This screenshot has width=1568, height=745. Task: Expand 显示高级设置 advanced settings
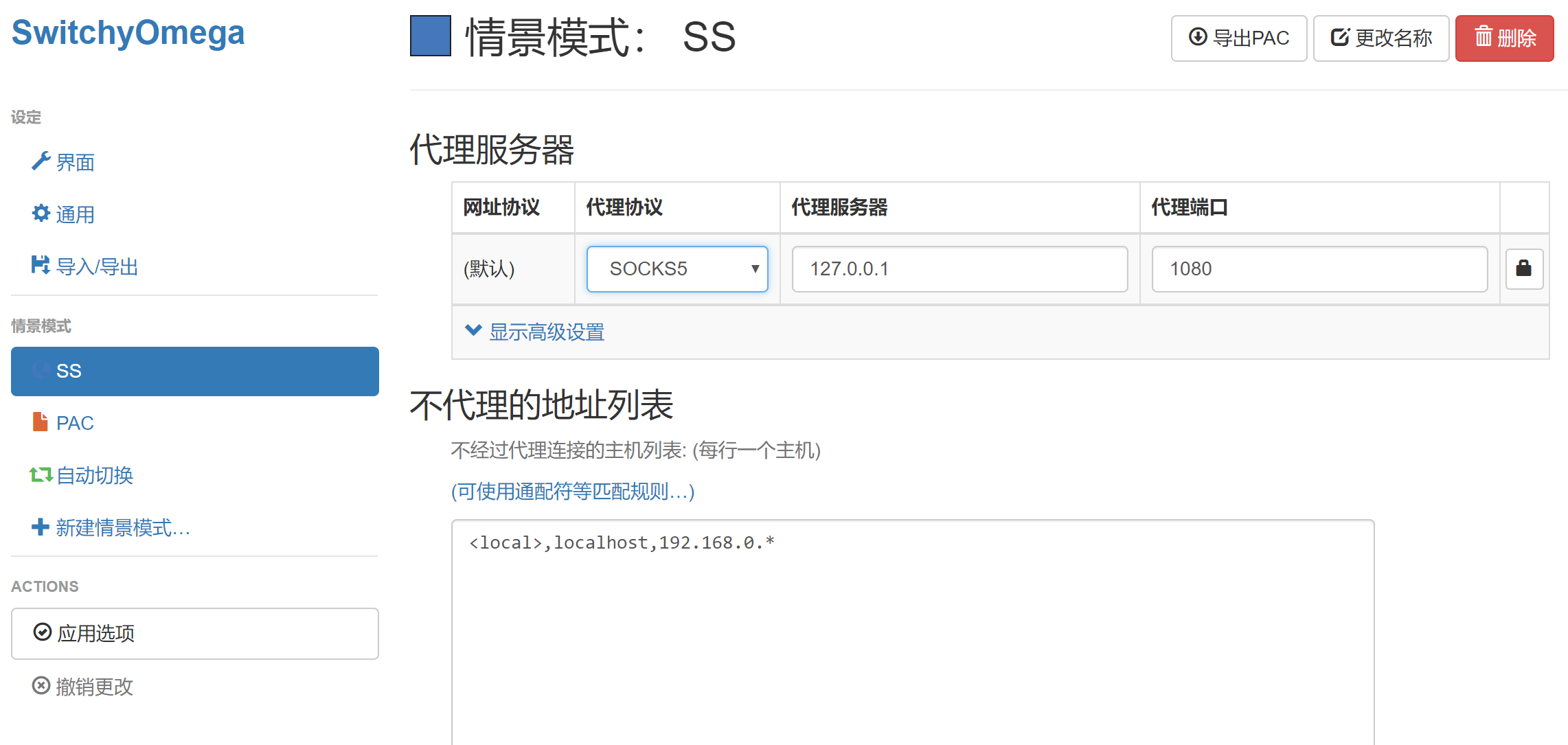click(546, 332)
